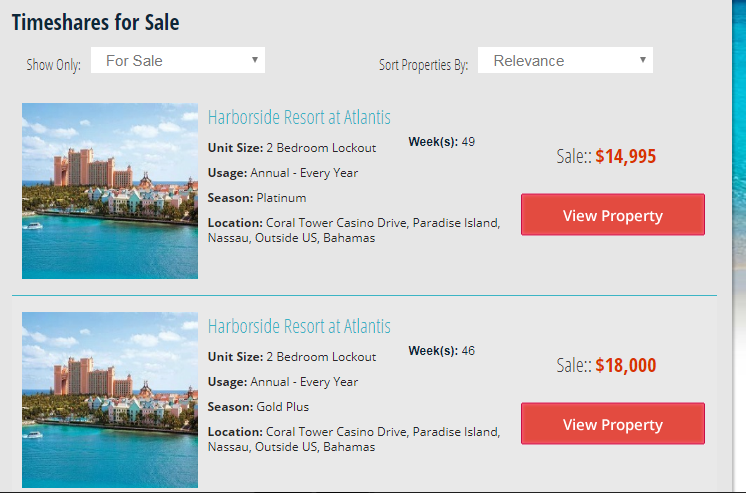The height and width of the screenshot is (493, 746).
Task: Click the arrow on the Relevance dropdown
Action: 643,60
